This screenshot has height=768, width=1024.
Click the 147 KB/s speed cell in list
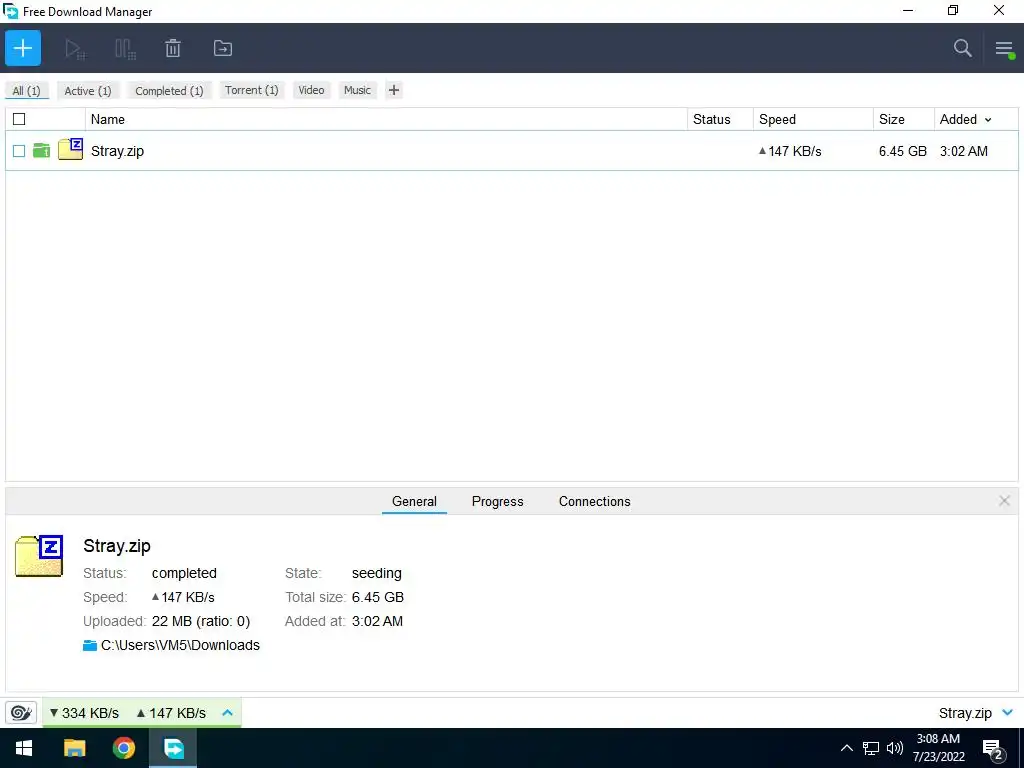(790, 151)
